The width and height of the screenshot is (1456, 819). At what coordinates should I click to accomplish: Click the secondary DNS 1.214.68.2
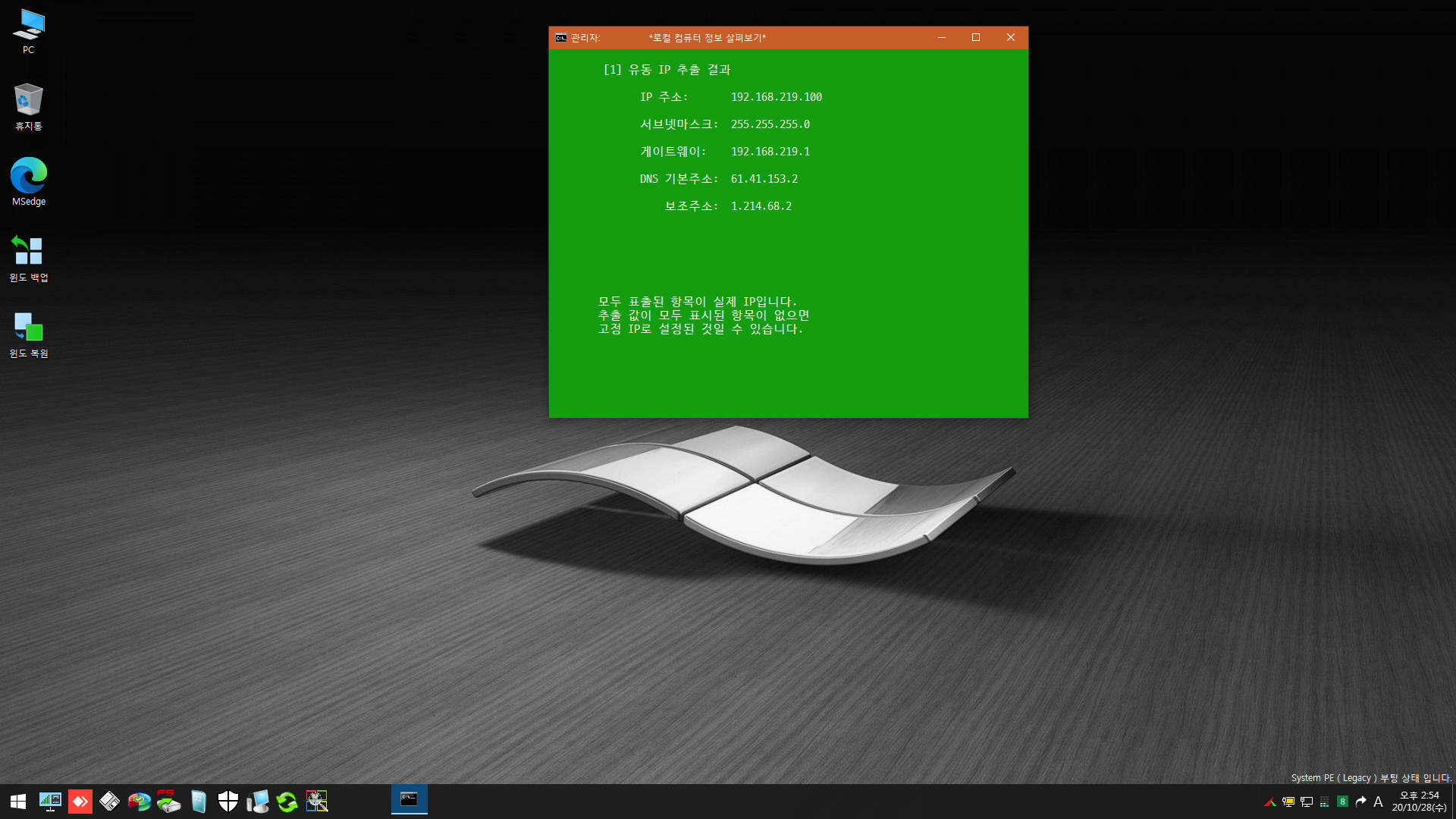point(761,206)
